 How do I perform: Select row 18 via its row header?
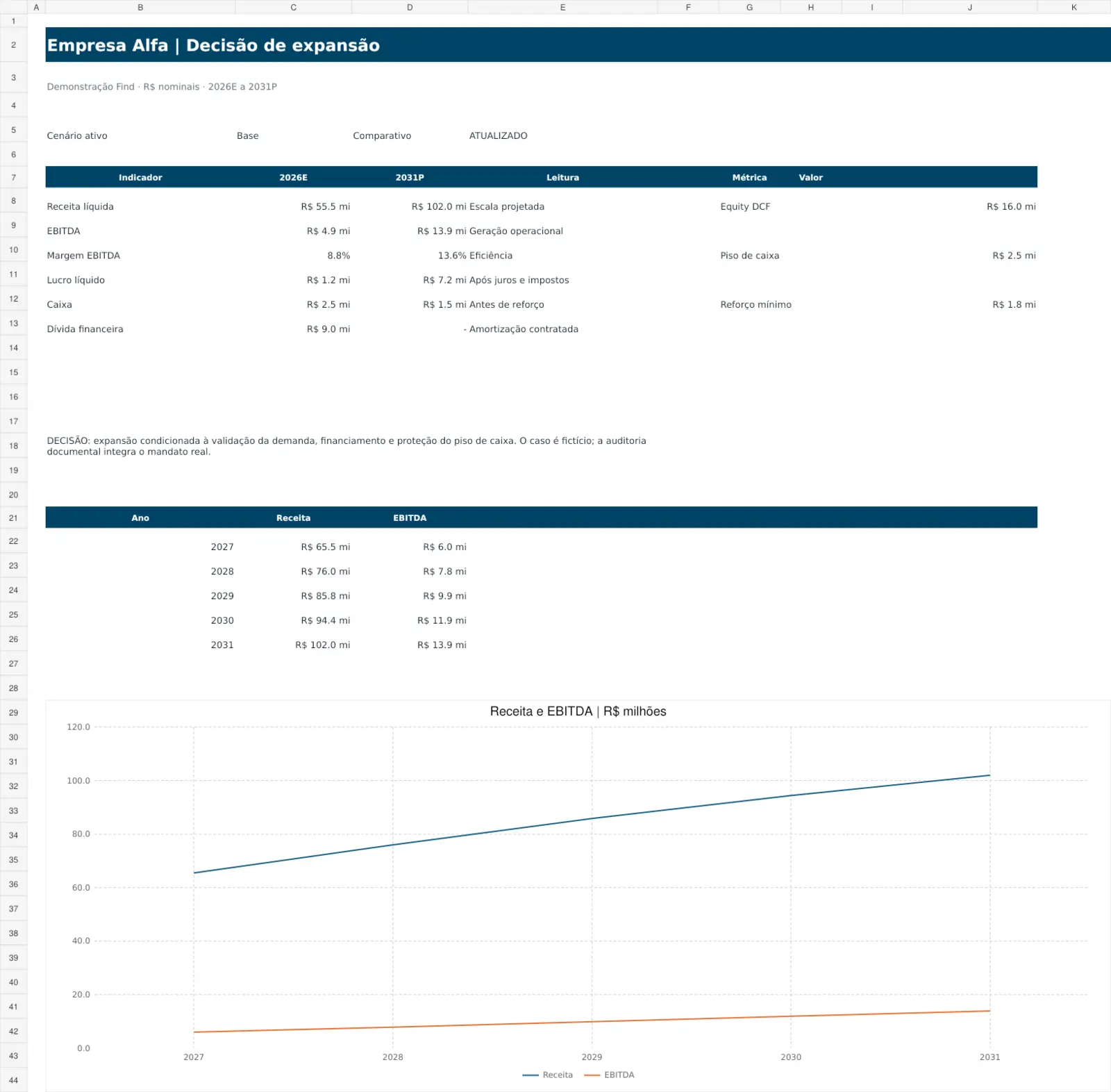[x=13, y=446]
